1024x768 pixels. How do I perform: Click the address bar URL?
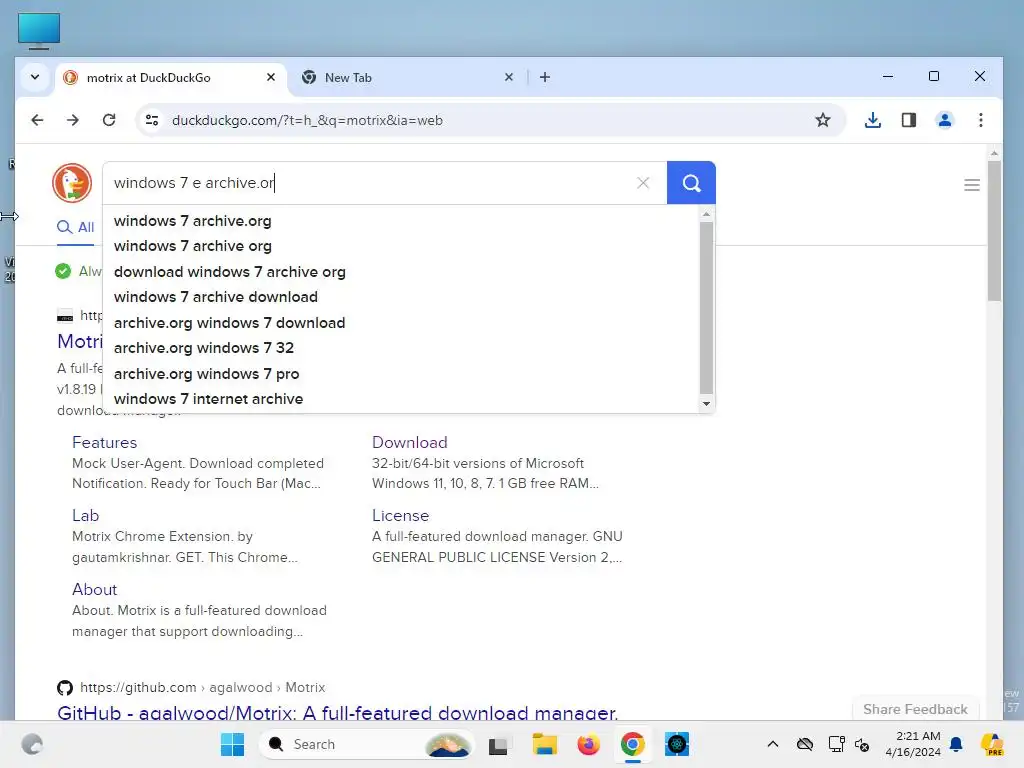[x=307, y=120]
